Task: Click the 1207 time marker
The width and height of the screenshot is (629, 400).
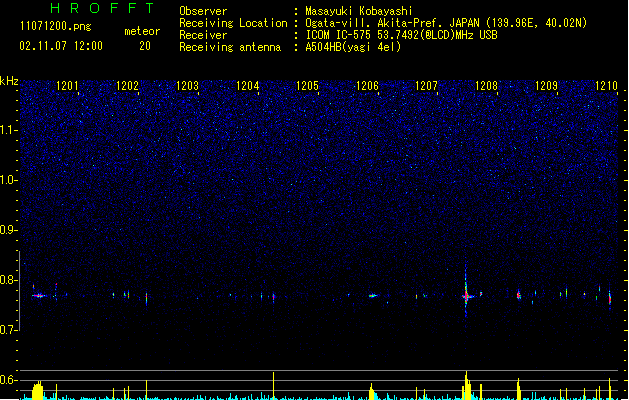Action: pyautogui.click(x=426, y=86)
